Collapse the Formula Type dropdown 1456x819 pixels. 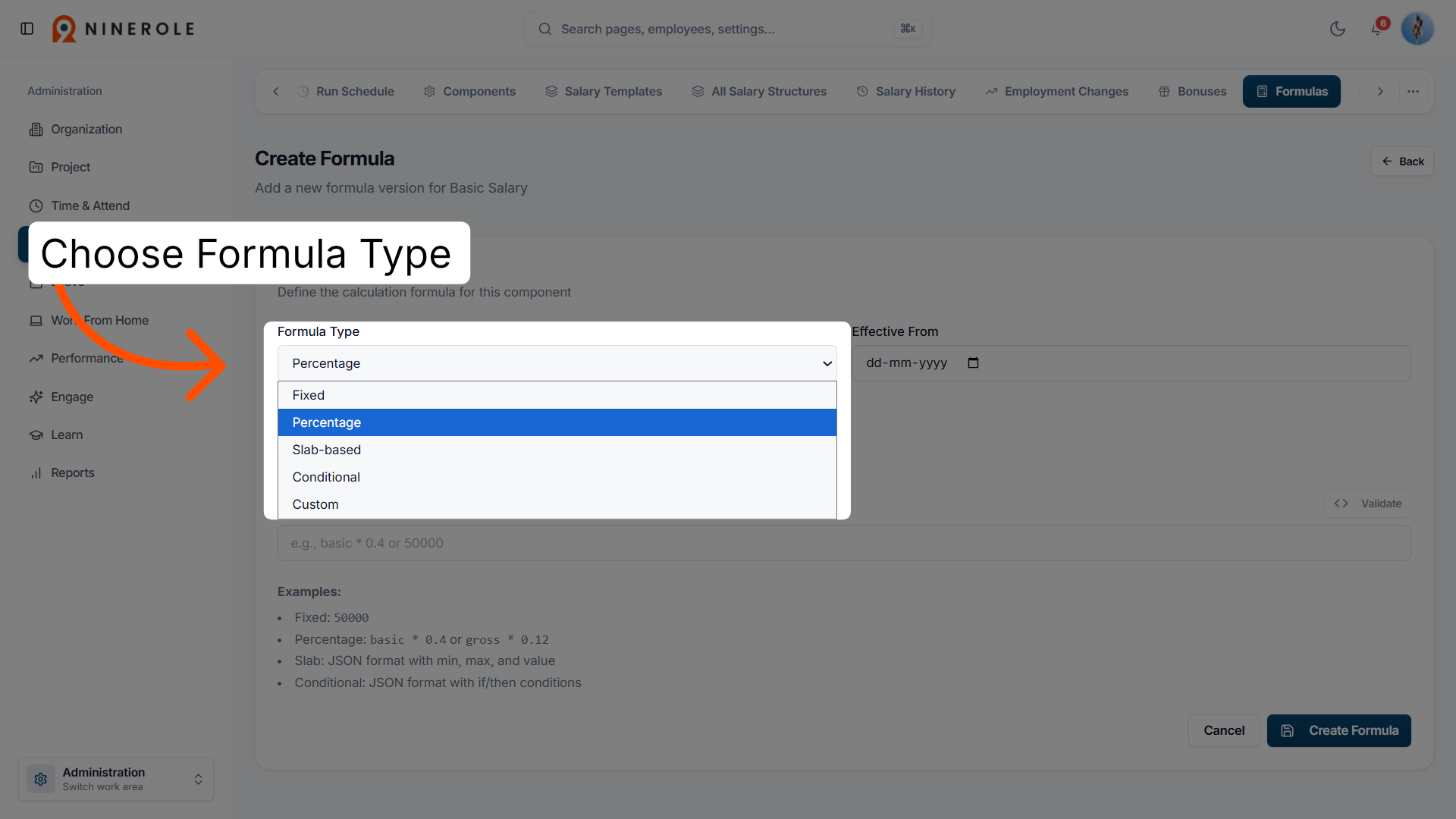click(x=557, y=363)
